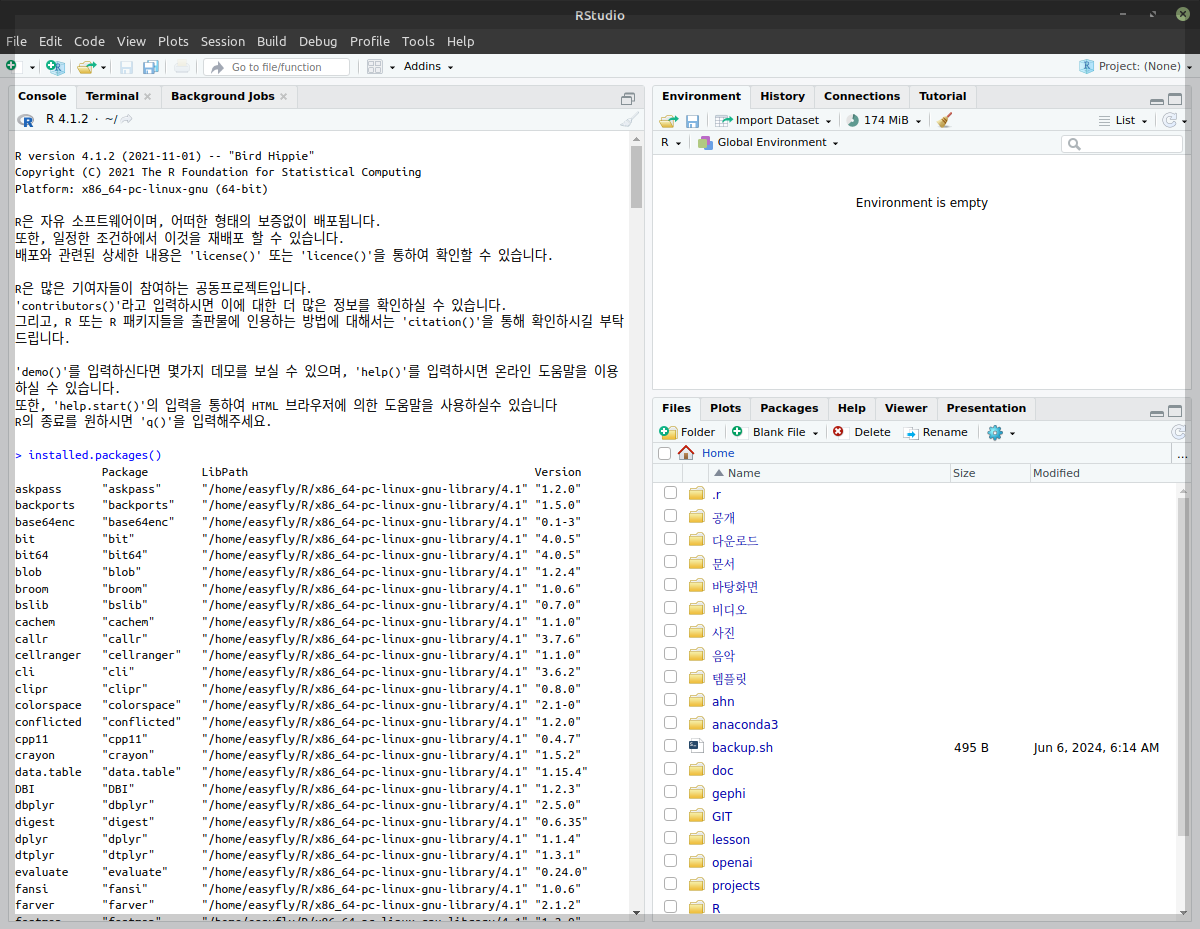Switch to the History tab
Image resolution: width=1200 pixels, height=929 pixels.
pos(782,96)
